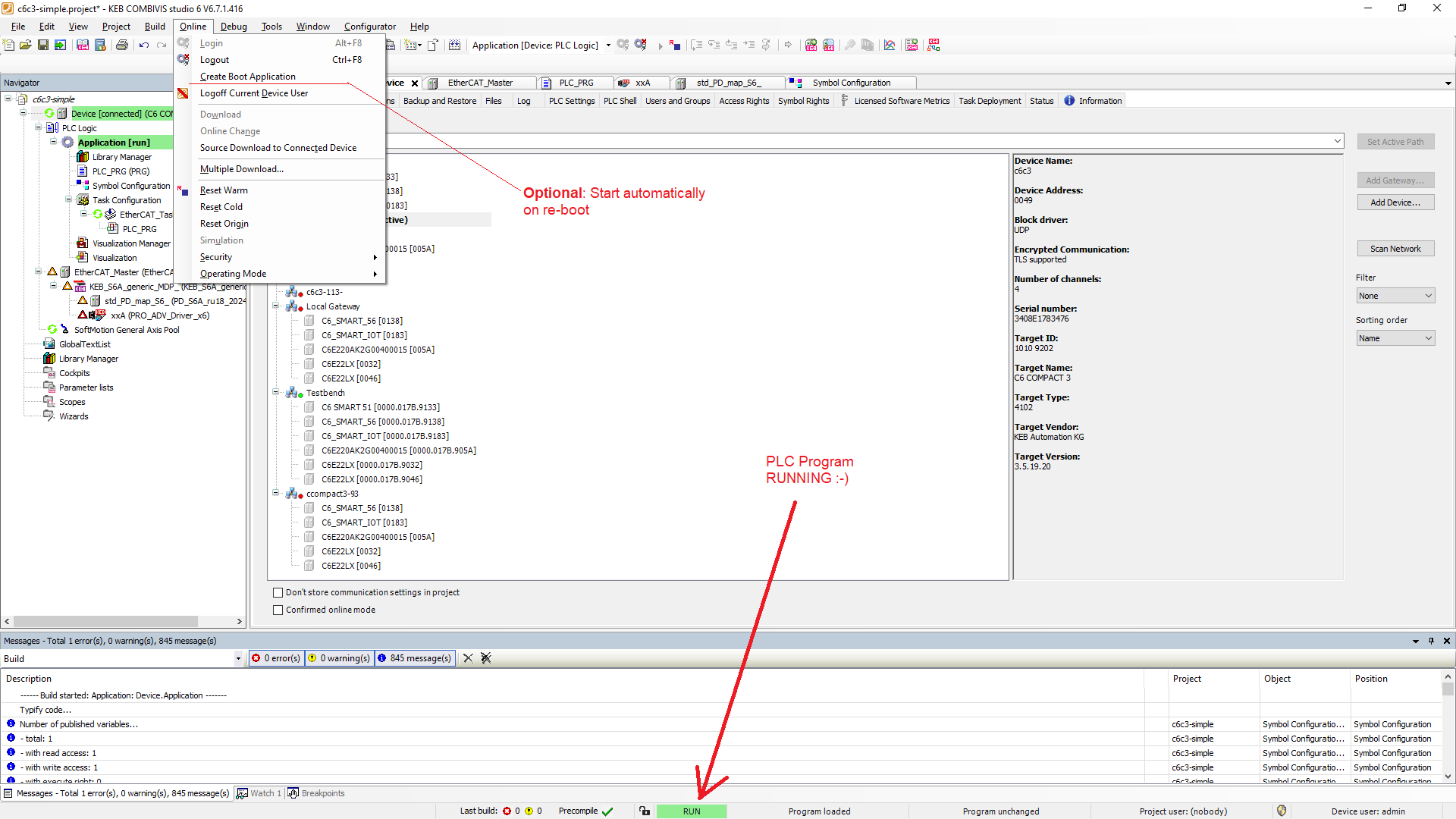The image size is (1456, 819).
Task: Click the Open project folder icon
Action: click(x=26, y=45)
